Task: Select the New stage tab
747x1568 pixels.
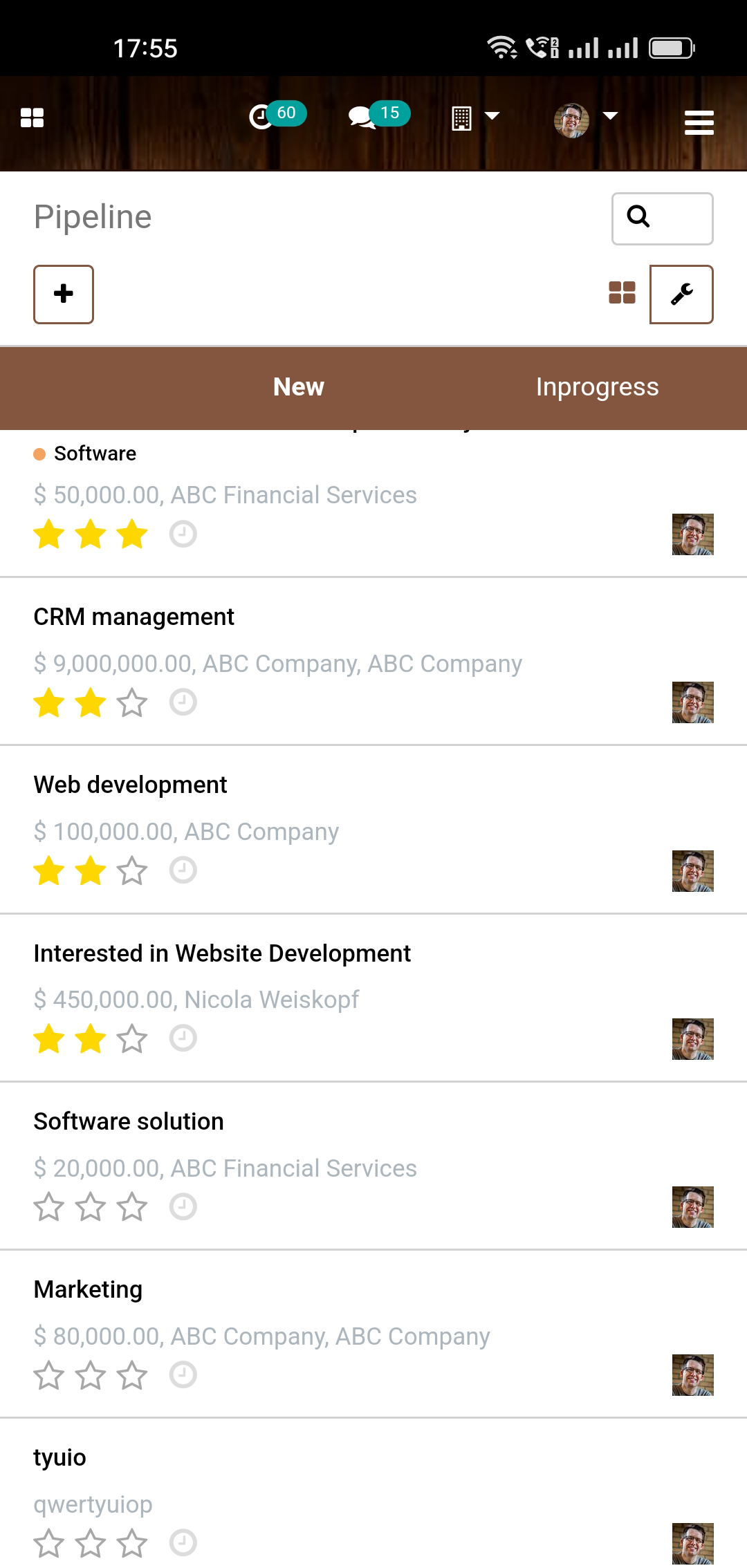Action: [x=299, y=387]
